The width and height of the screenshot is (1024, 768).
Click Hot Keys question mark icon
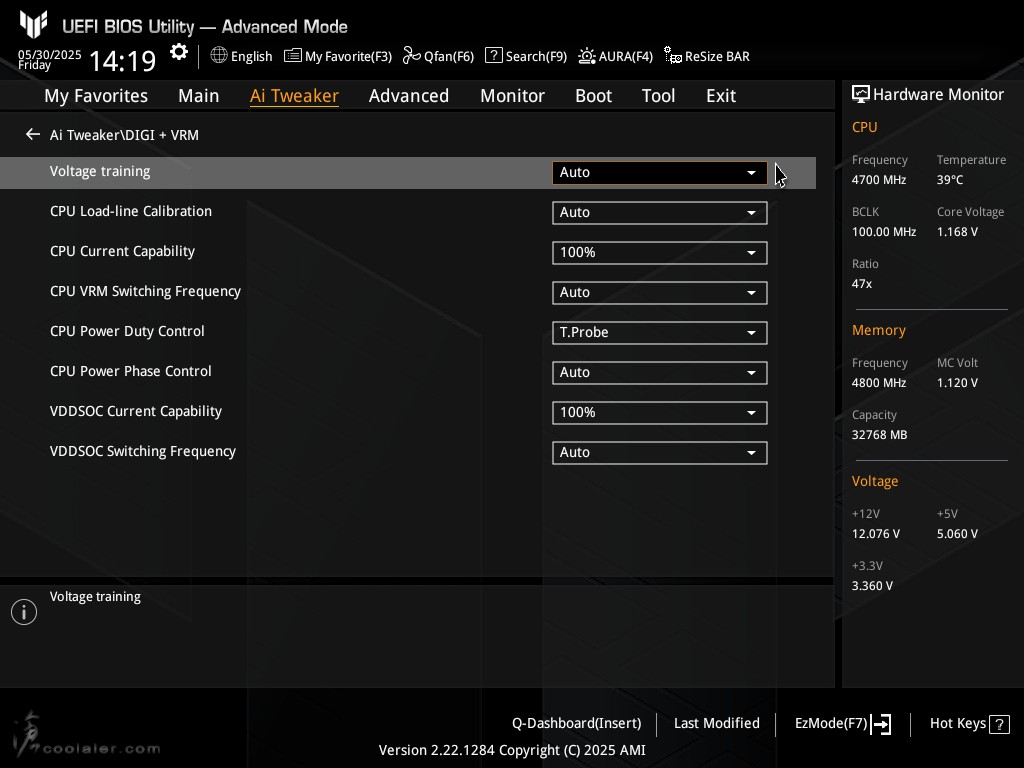coord(999,724)
